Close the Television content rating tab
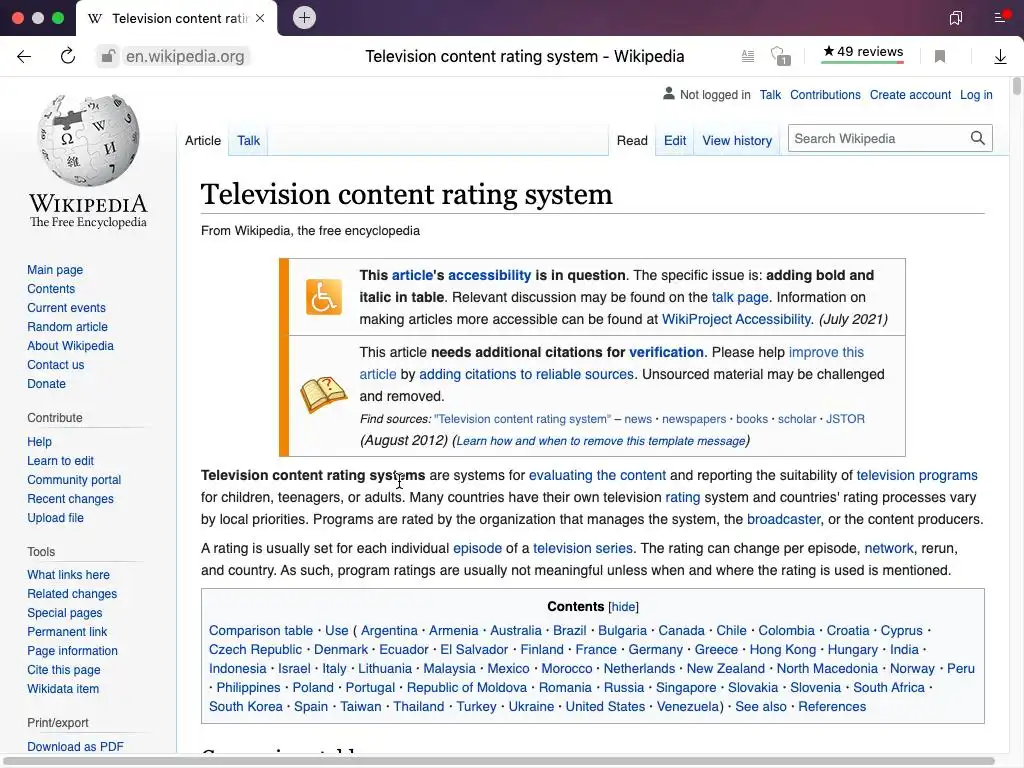This screenshot has height=768, width=1024. (x=260, y=18)
